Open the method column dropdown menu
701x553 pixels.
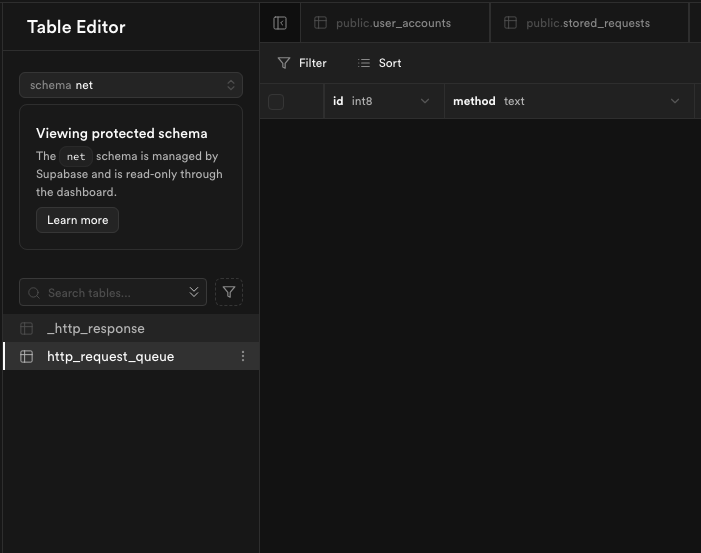pos(675,101)
